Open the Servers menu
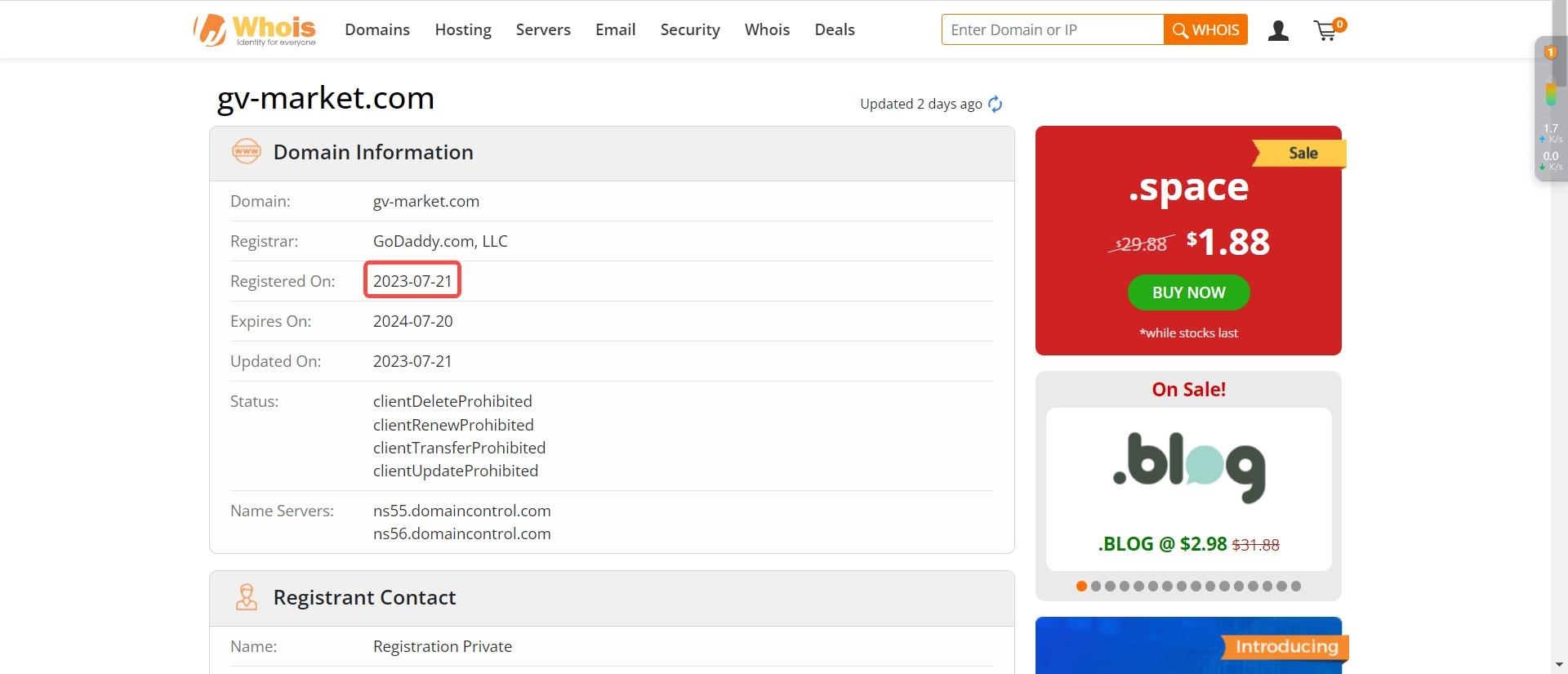1568x674 pixels. 543,29
